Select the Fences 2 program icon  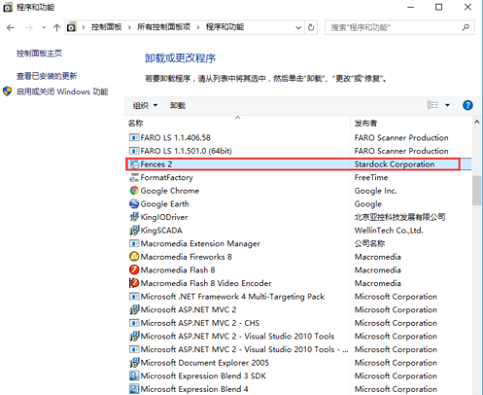coord(134,164)
